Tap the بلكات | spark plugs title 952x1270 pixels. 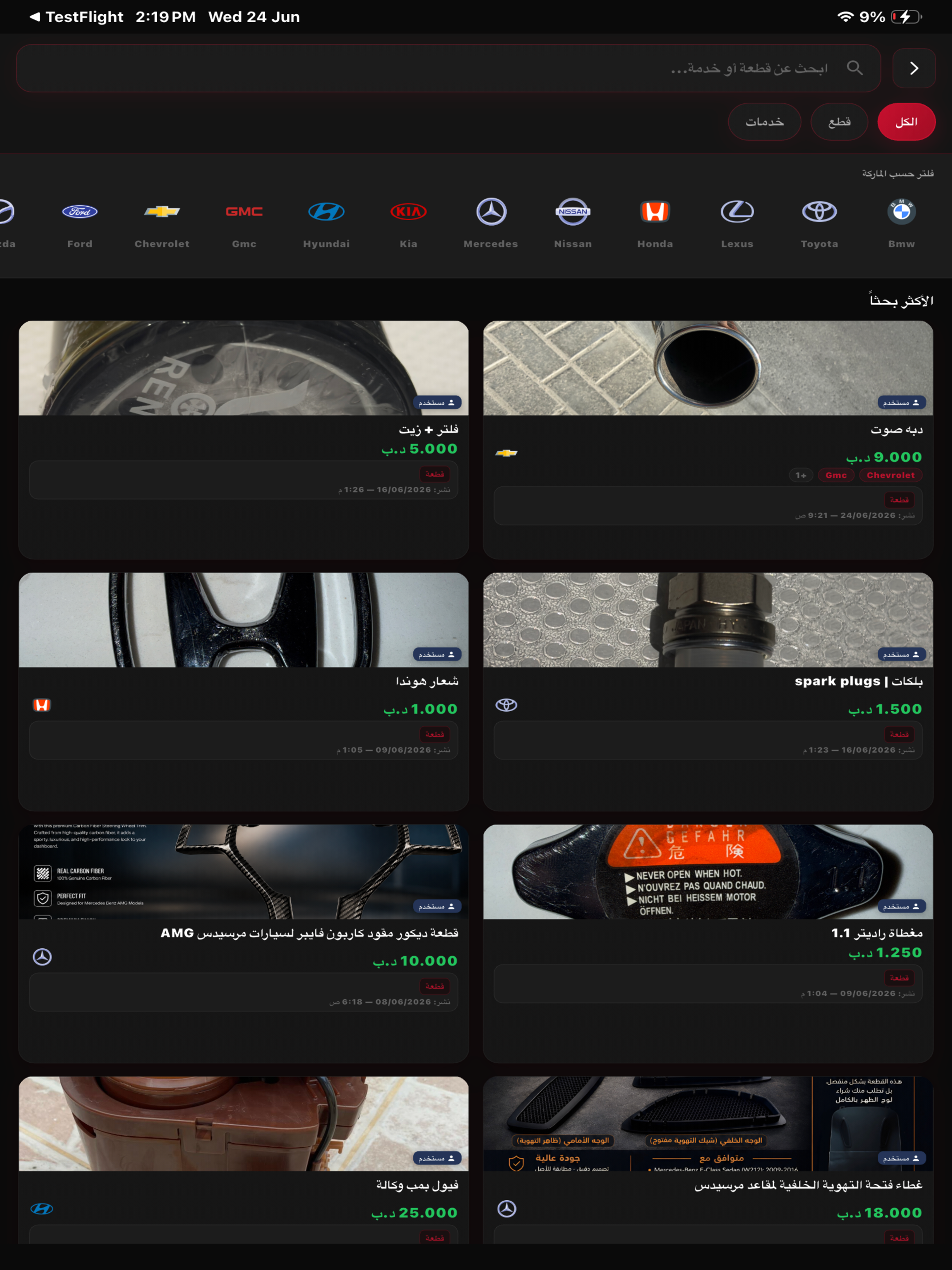pyautogui.click(x=858, y=681)
